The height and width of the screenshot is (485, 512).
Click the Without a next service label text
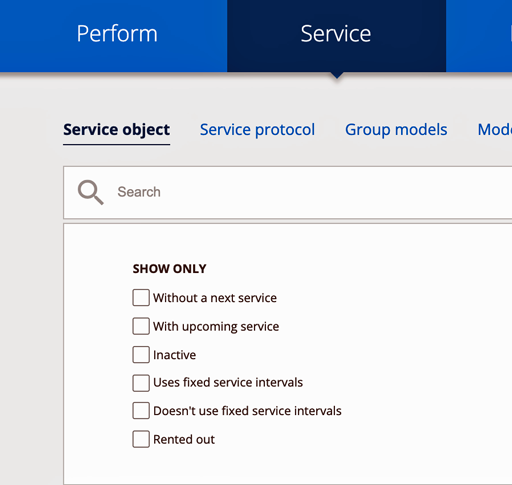215,298
